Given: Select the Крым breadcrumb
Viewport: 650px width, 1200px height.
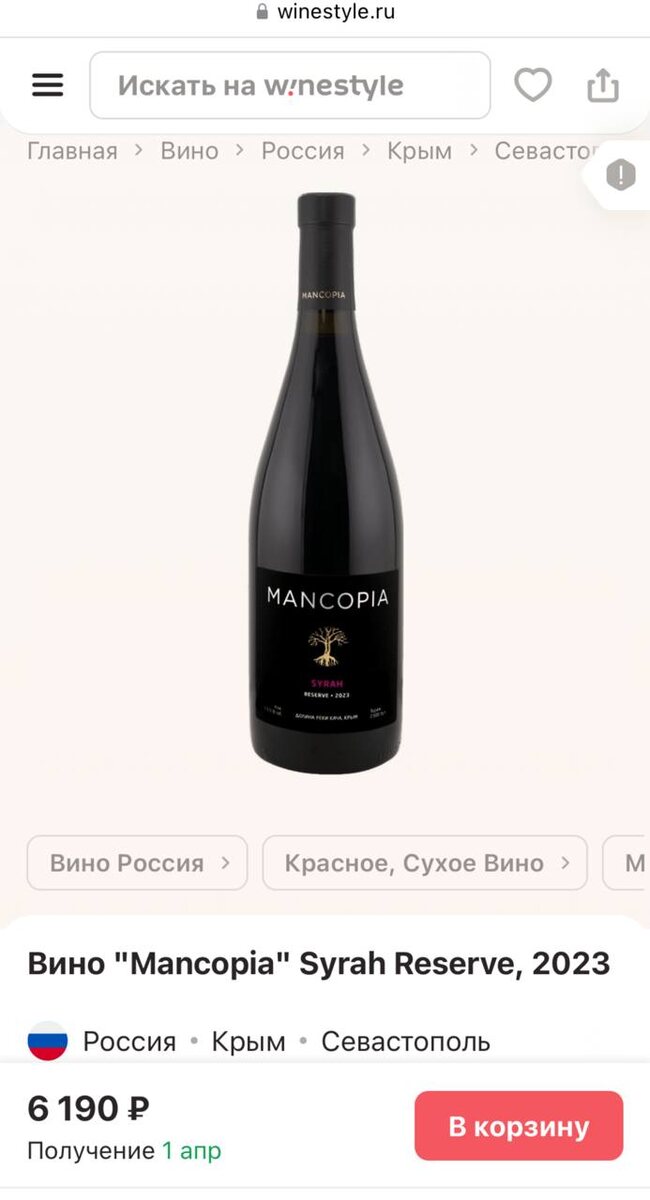Looking at the screenshot, I should tap(419, 151).
